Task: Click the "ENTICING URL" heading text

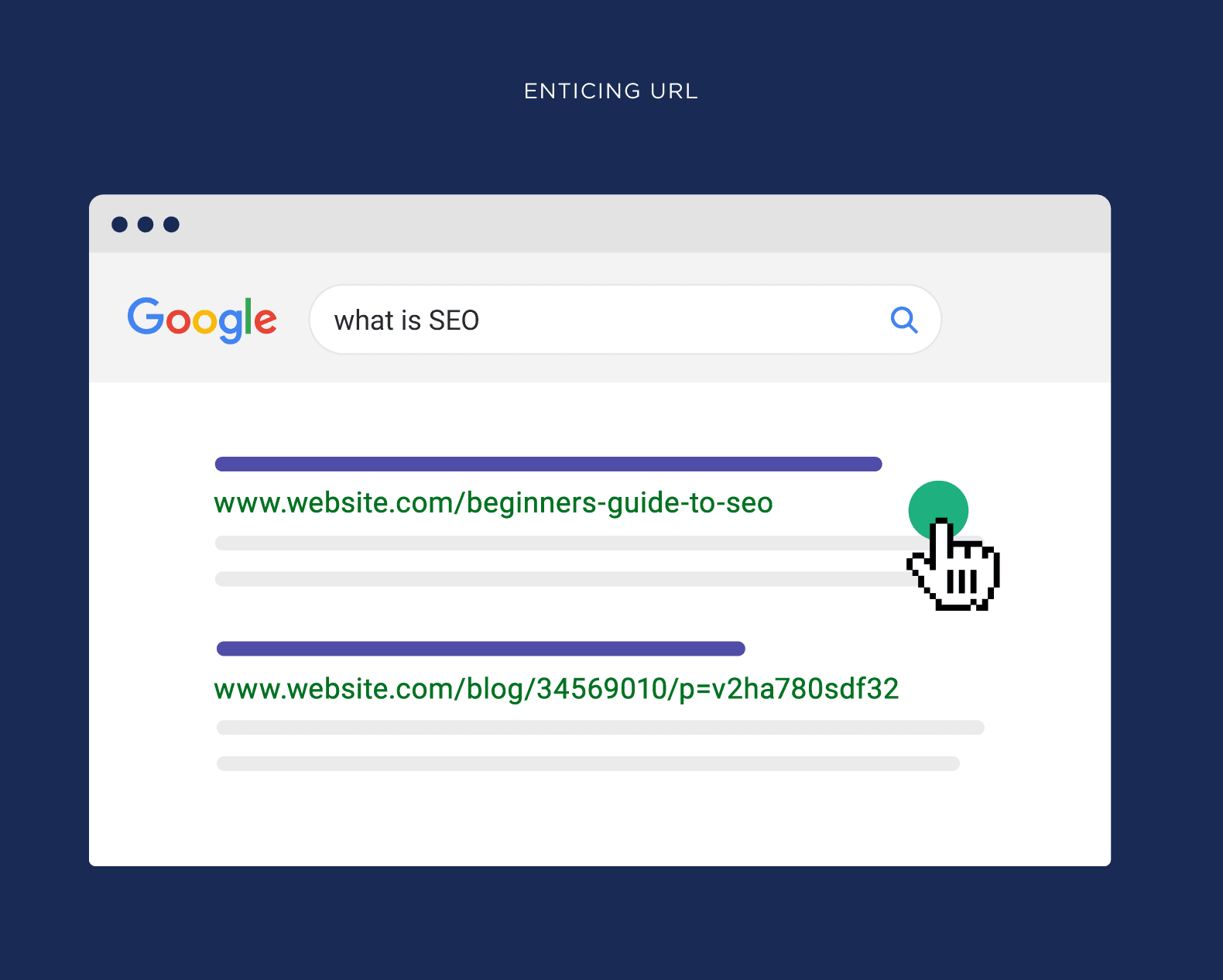Action: [x=611, y=91]
